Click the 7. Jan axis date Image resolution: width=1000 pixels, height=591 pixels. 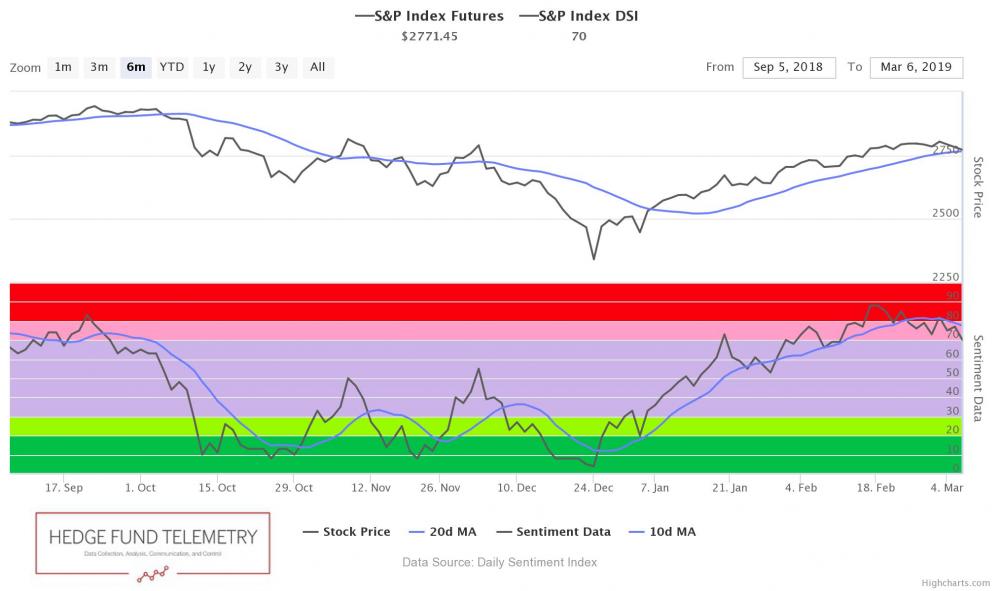(655, 488)
